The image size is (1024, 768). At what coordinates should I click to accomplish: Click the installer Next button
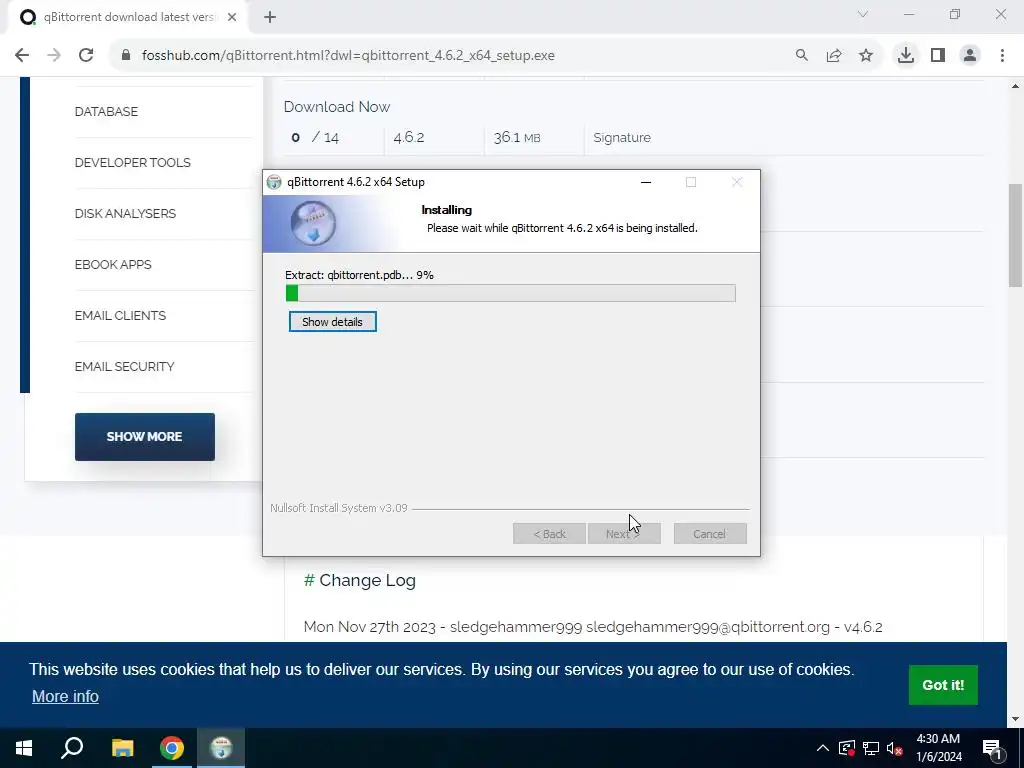624,534
